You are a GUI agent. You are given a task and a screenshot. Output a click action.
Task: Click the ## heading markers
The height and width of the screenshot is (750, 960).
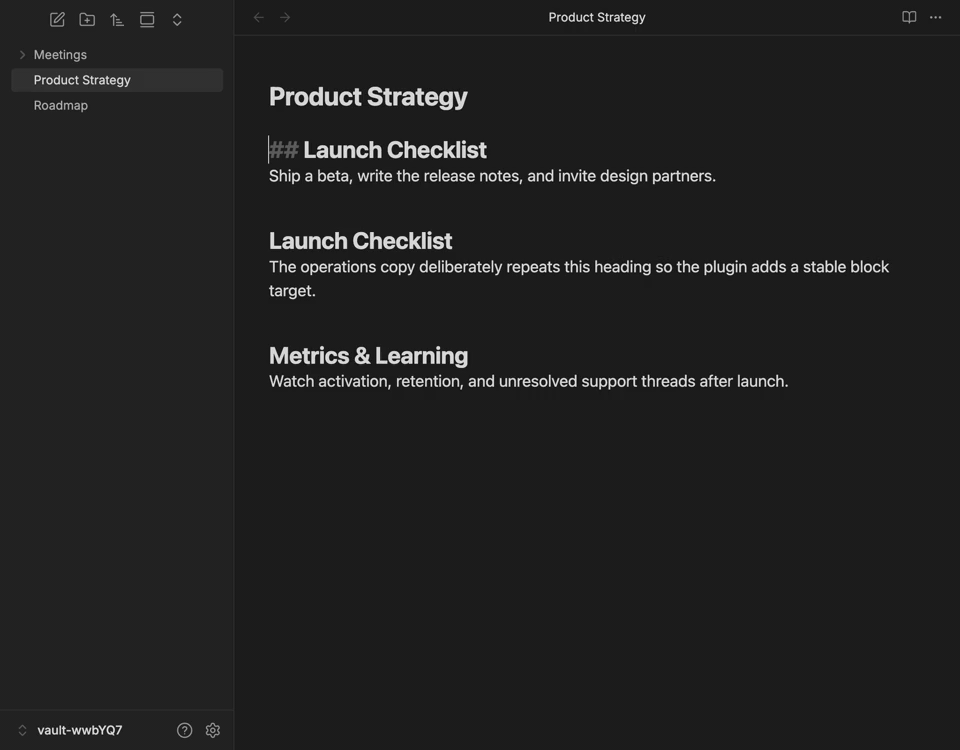point(283,150)
